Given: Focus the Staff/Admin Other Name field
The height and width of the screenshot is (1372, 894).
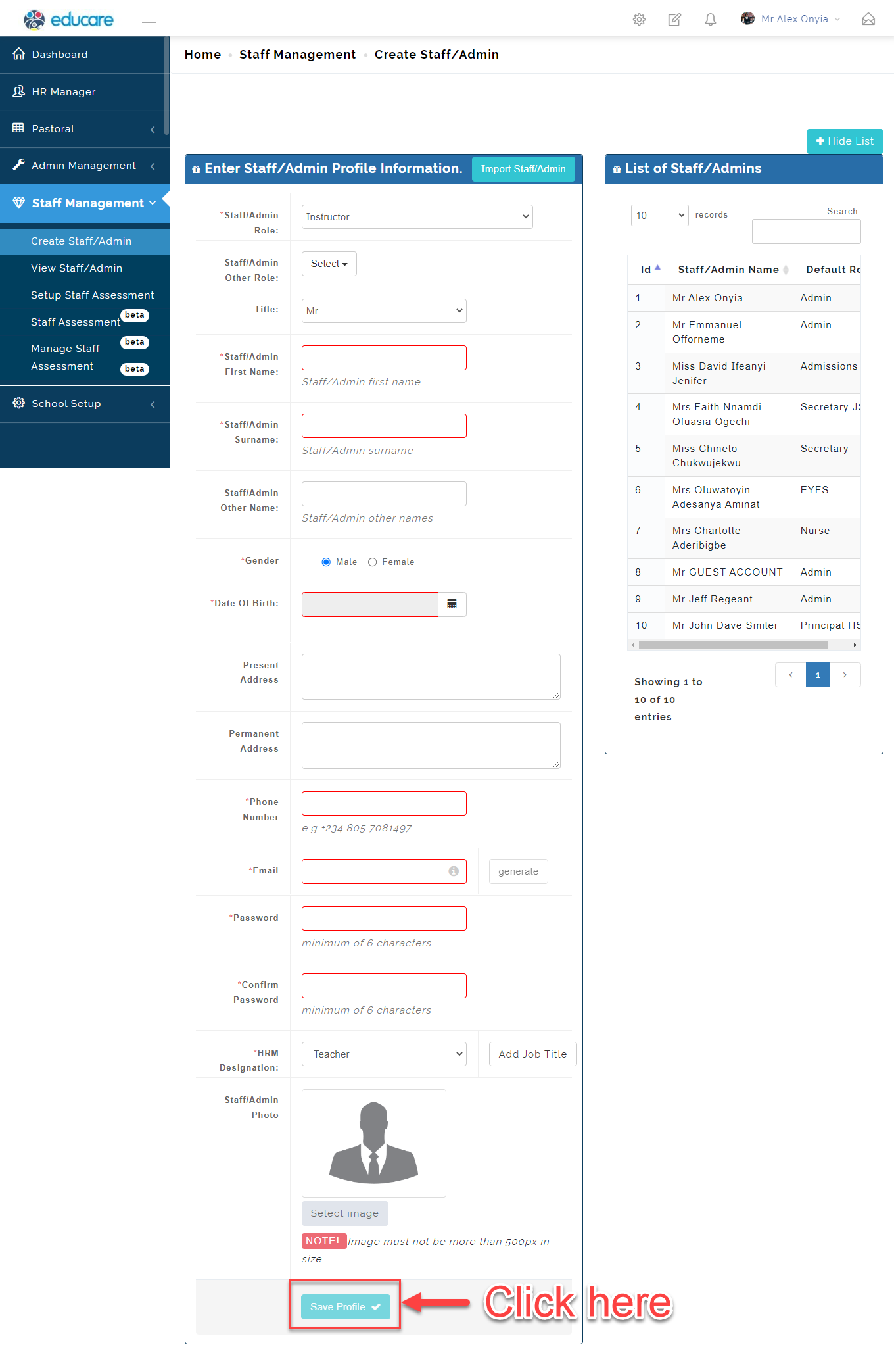Looking at the screenshot, I should click(384, 494).
